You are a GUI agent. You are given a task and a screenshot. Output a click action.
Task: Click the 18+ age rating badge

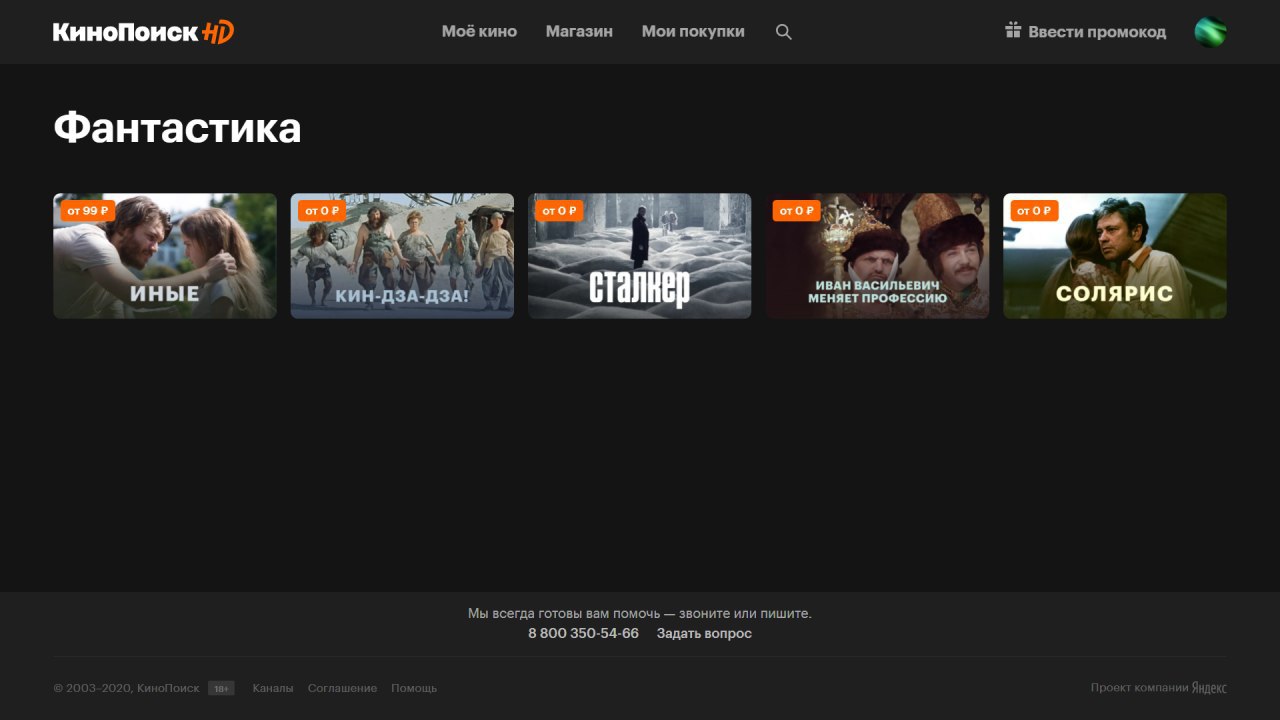[221, 688]
